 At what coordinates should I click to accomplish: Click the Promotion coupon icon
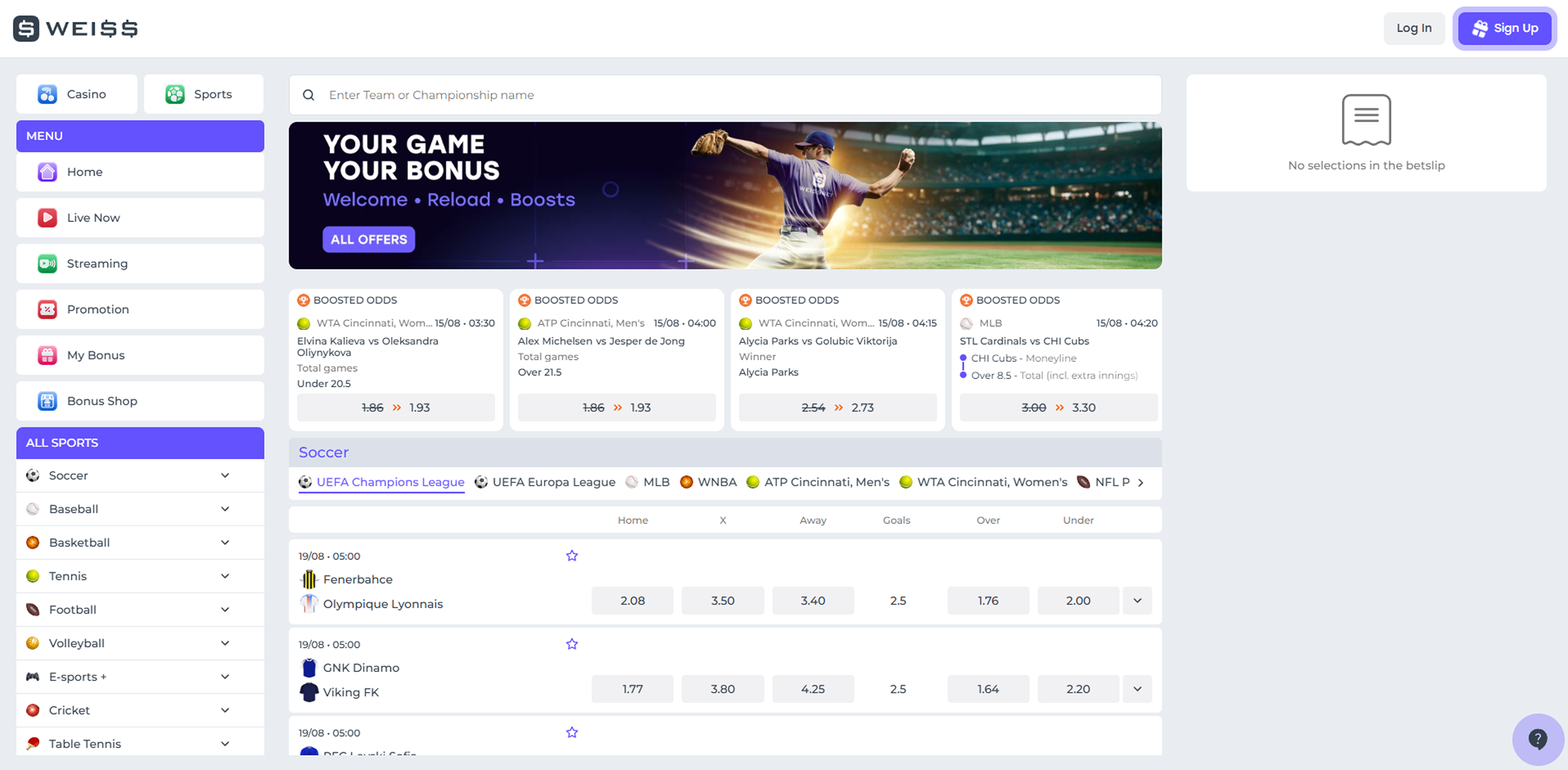tap(47, 309)
